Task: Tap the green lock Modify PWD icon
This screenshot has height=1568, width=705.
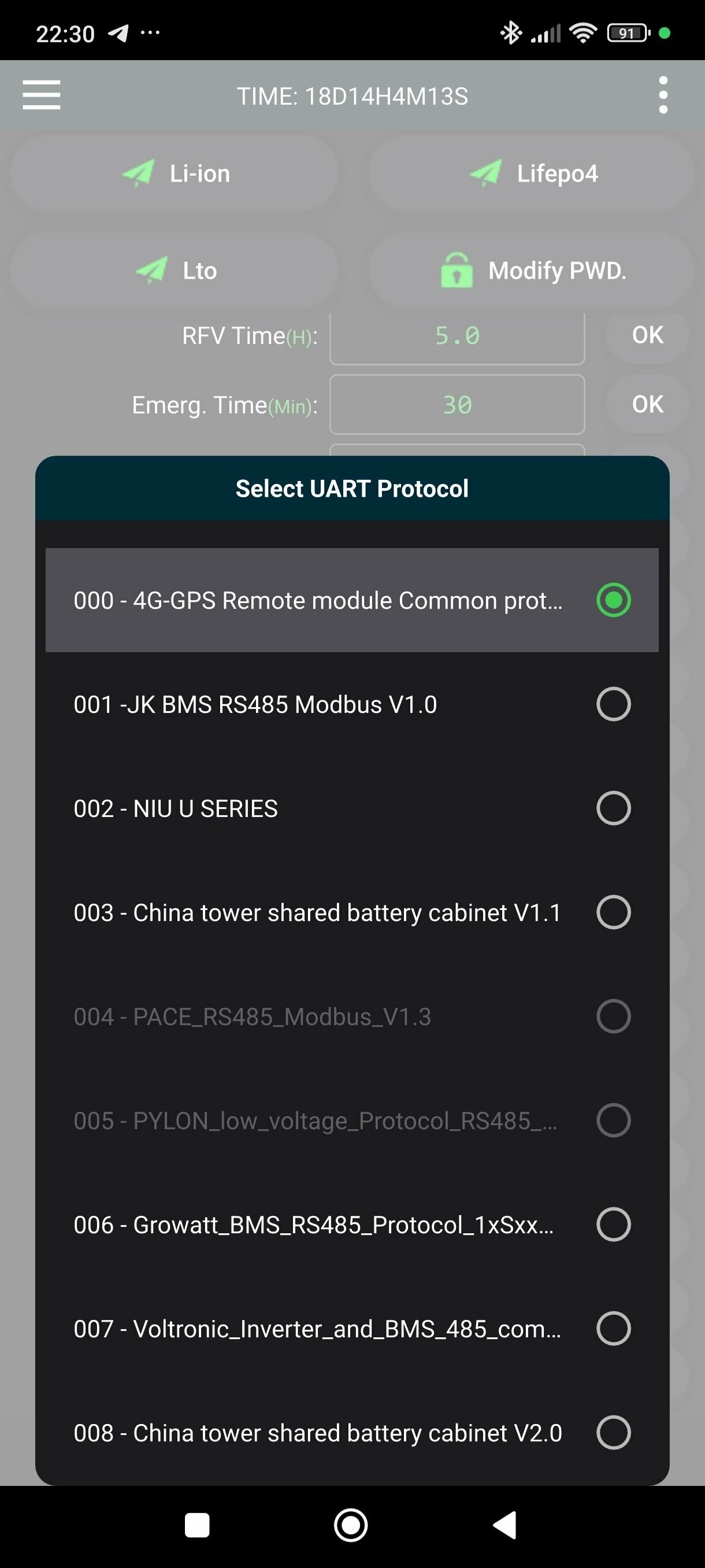Action: (457, 270)
